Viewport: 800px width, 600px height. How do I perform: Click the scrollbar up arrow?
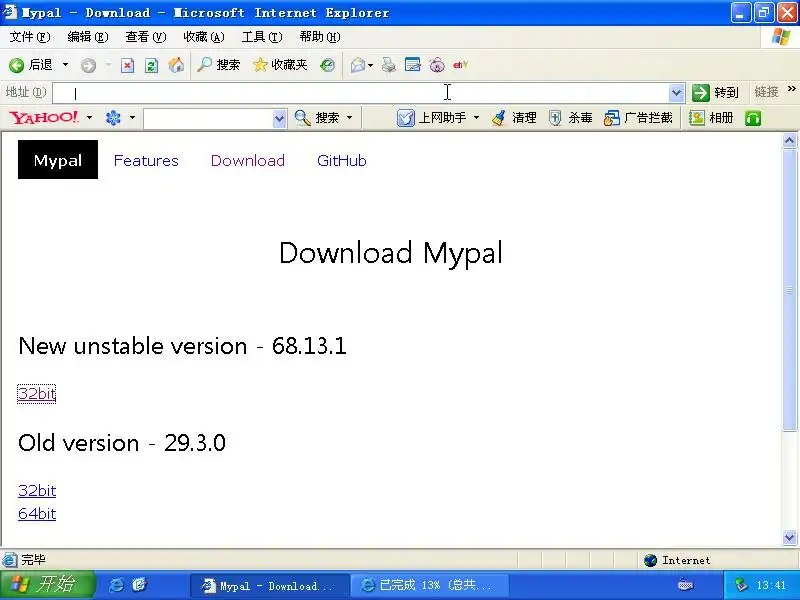[789, 140]
